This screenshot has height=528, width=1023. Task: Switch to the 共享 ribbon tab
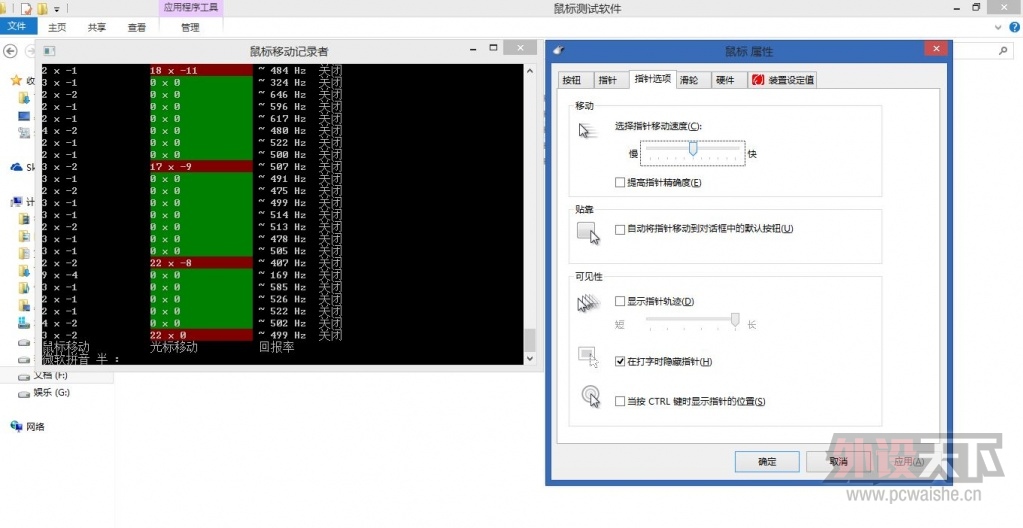[97, 27]
